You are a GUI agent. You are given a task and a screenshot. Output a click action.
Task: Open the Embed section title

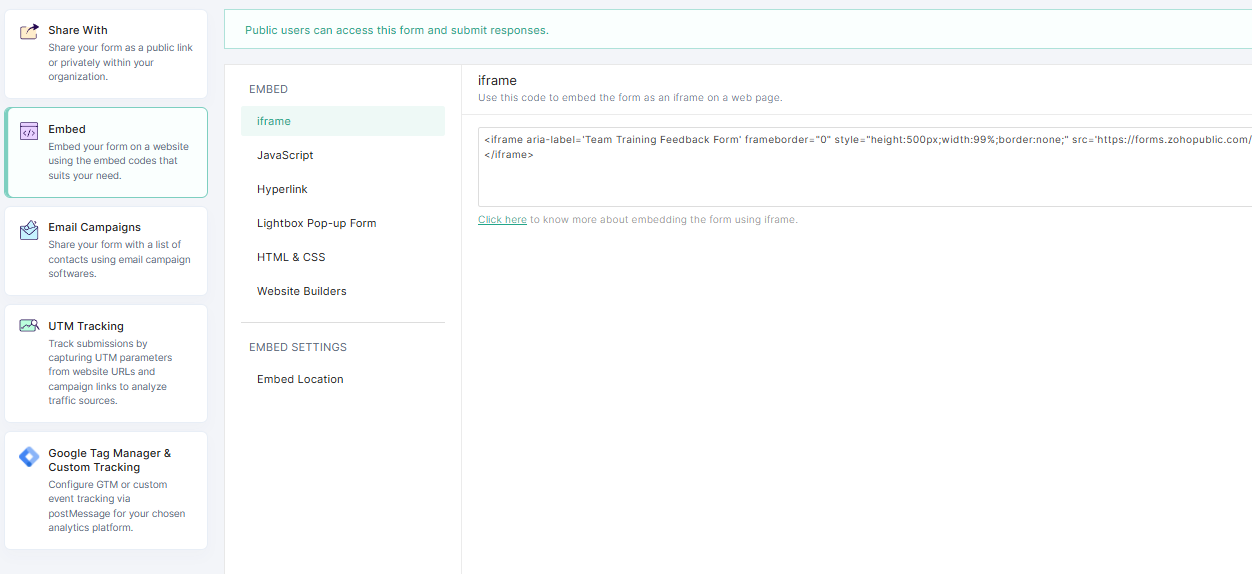click(x=67, y=129)
